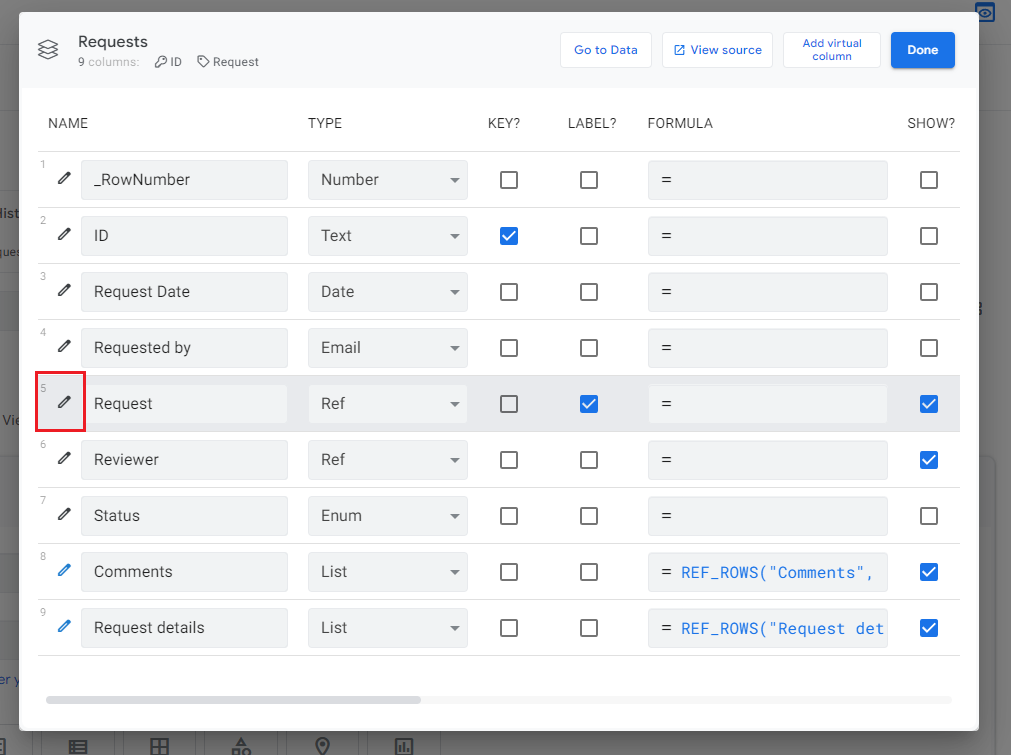Click the edit pencil for the Request column

pos(62,404)
